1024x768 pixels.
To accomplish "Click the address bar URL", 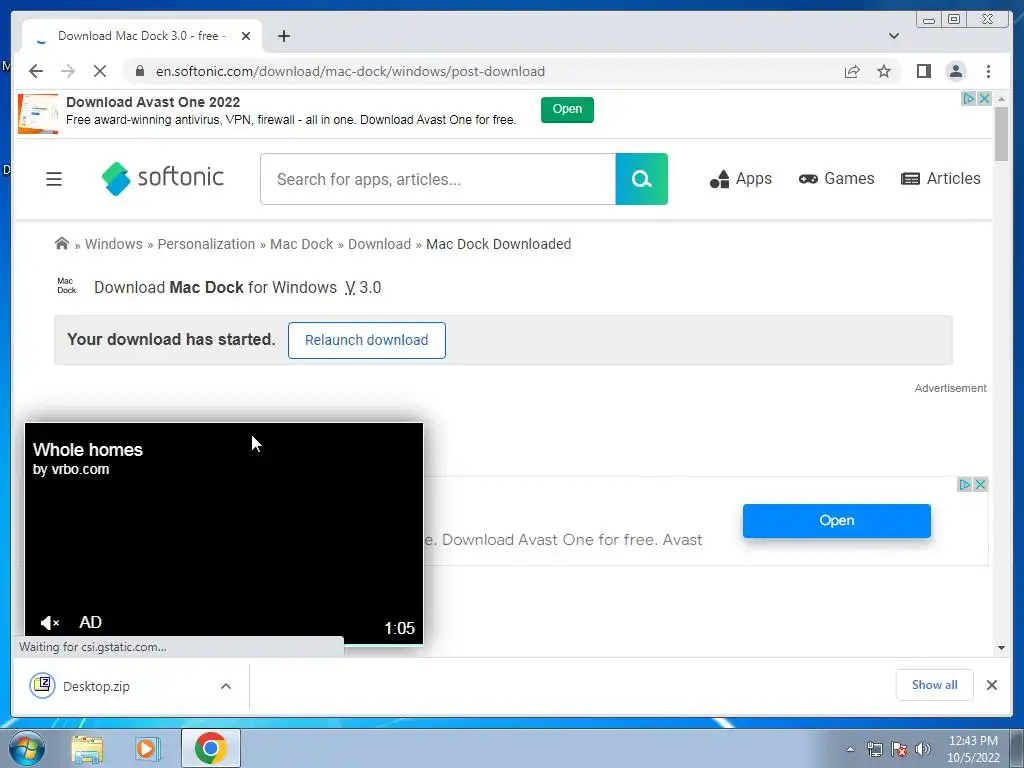I will pyautogui.click(x=350, y=71).
